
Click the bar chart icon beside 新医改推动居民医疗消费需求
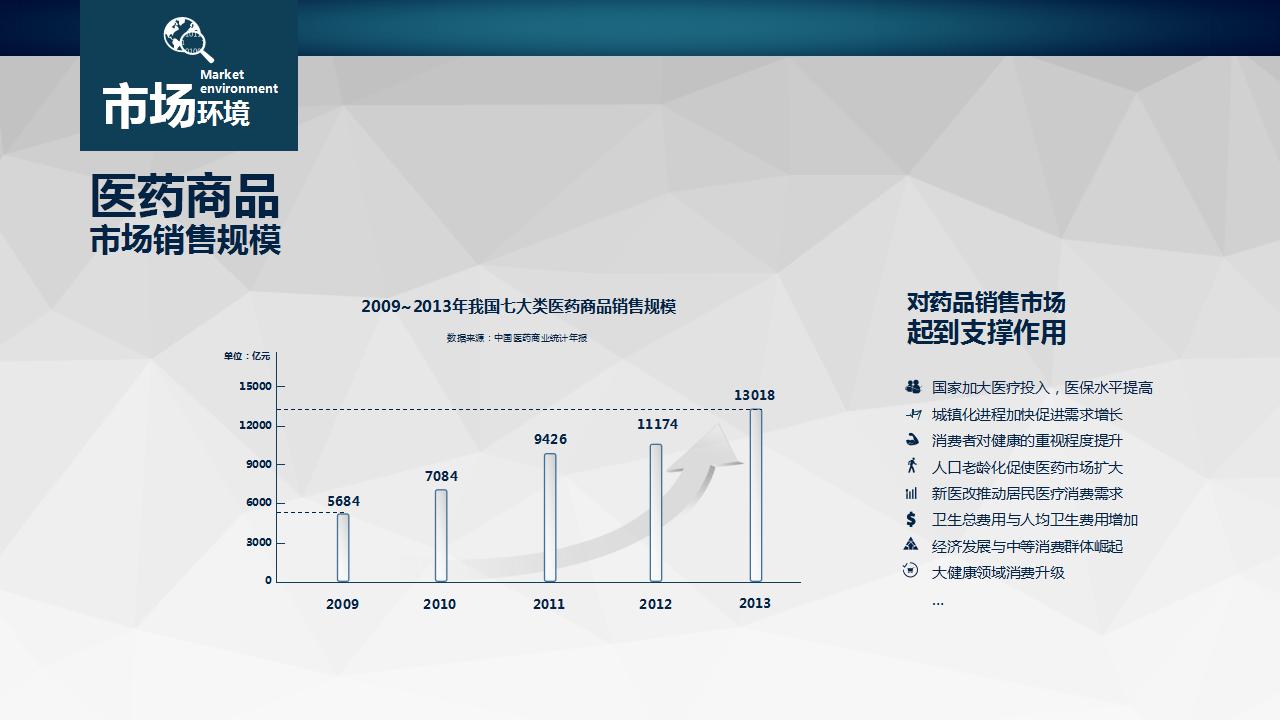coord(911,493)
